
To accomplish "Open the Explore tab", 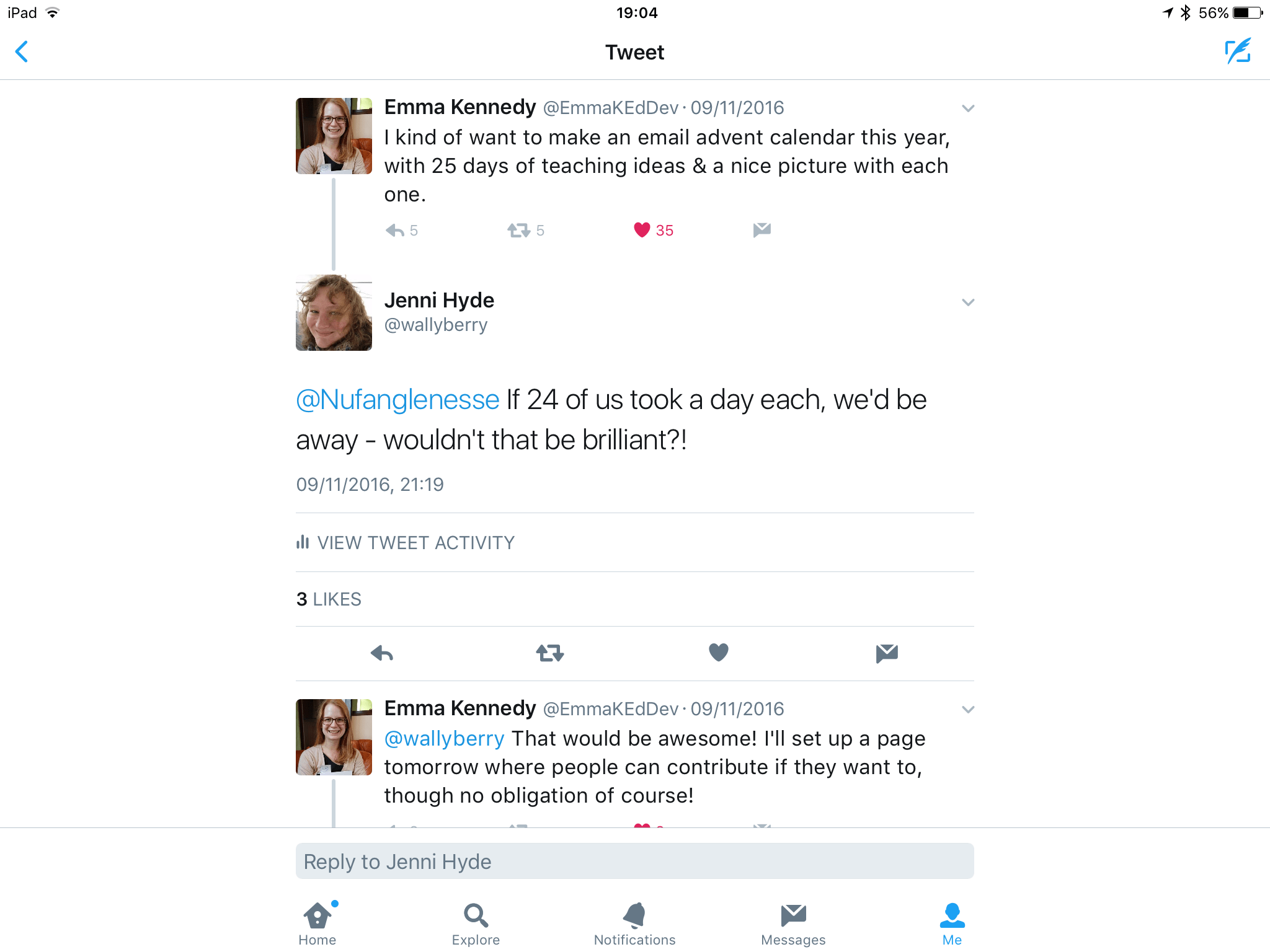I will [476, 924].
